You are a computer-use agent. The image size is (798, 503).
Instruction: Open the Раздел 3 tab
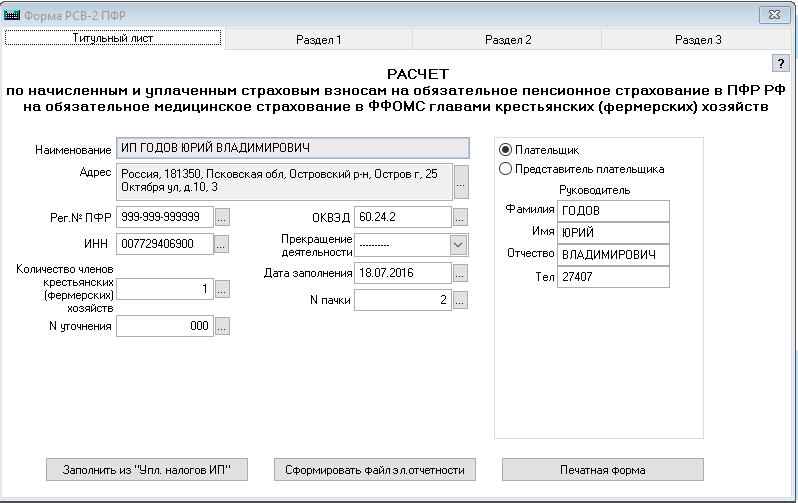tap(698, 40)
